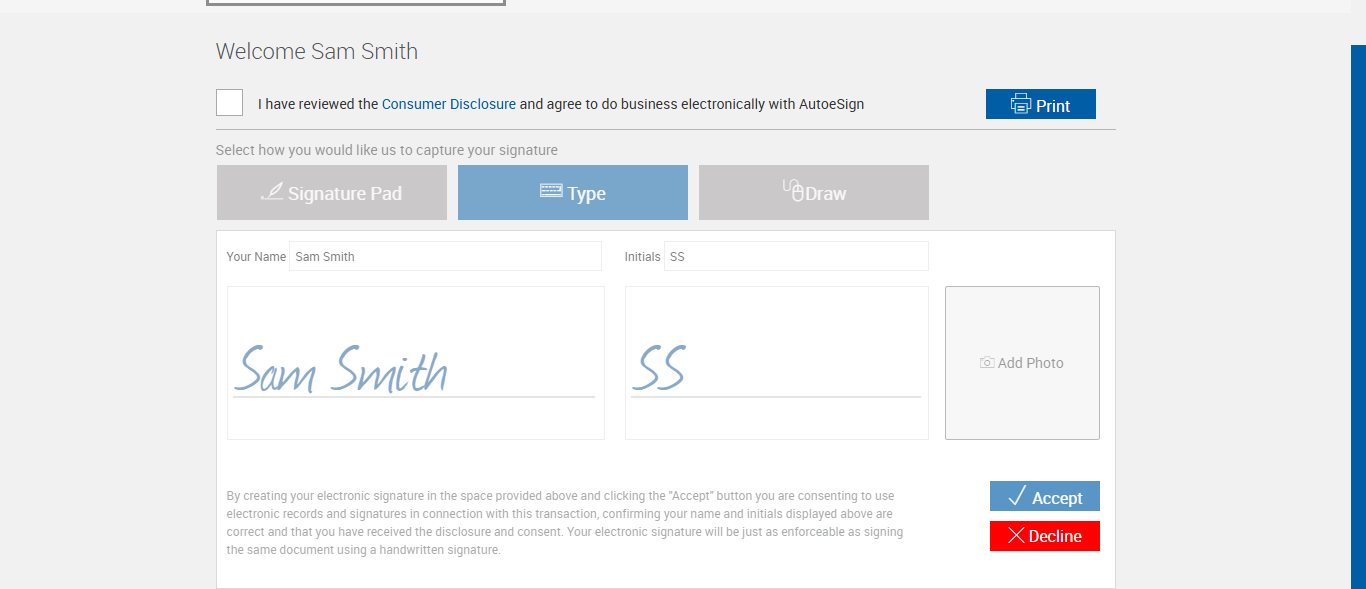
Task: Click the Print button
Action: [1040, 105]
